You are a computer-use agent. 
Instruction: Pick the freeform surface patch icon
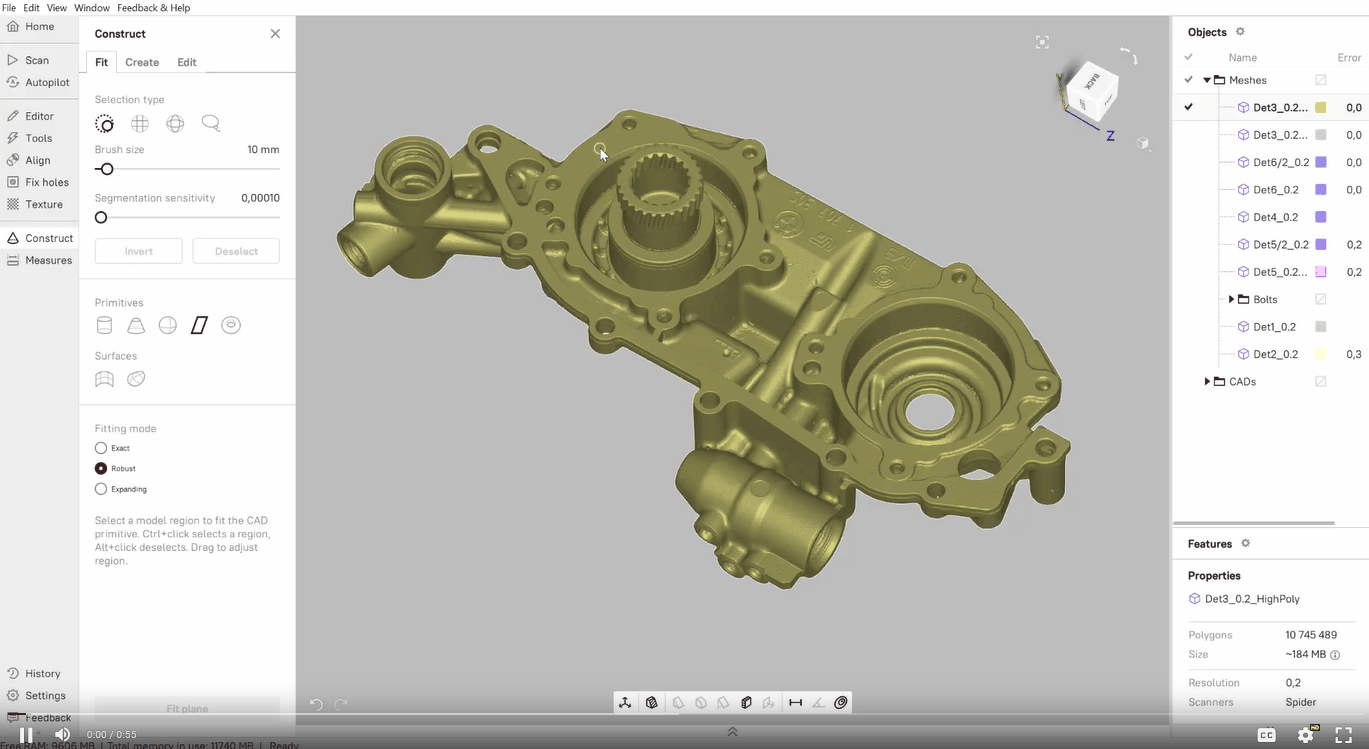click(104, 379)
